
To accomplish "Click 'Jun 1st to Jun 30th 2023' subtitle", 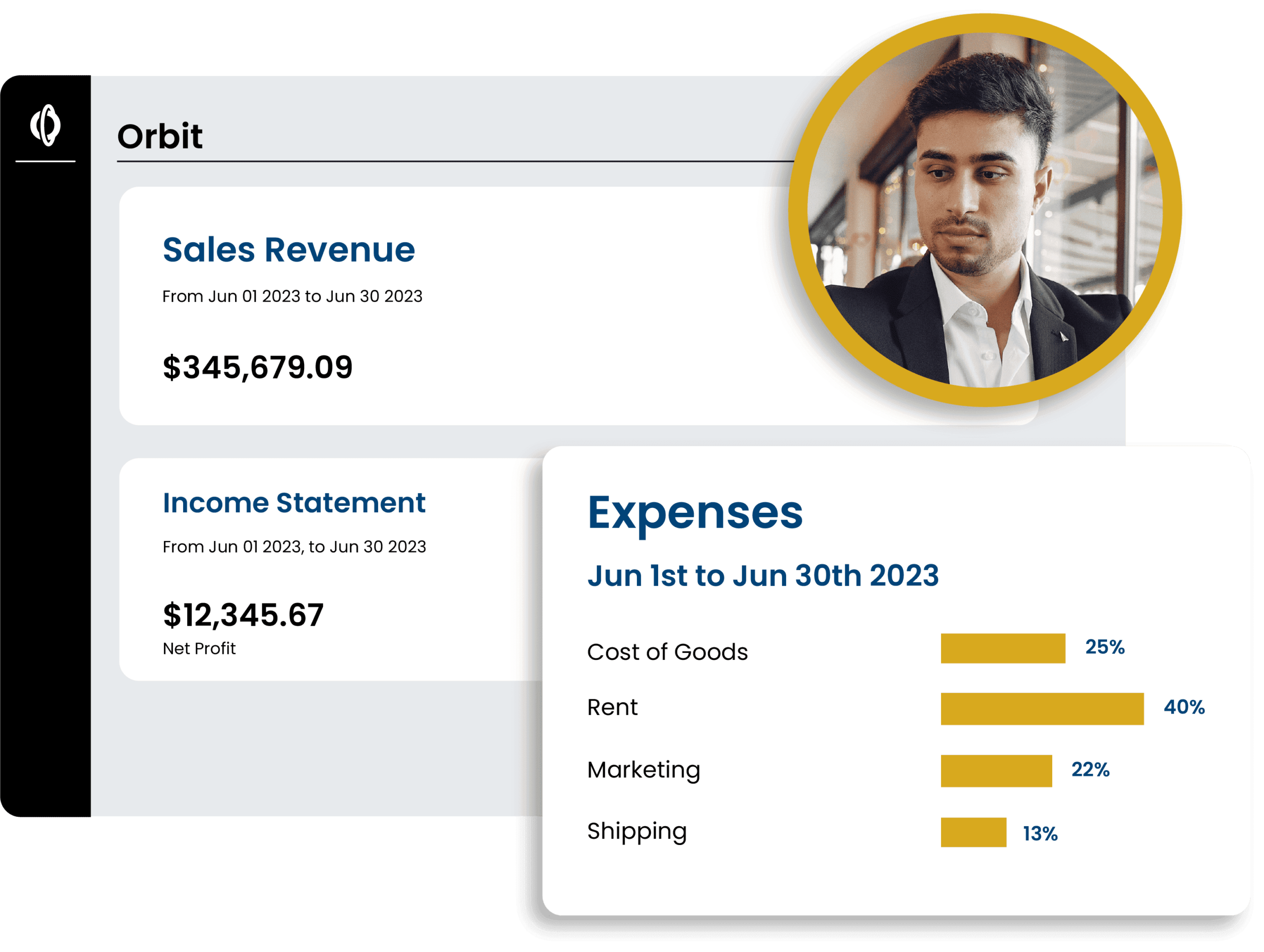I will click(763, 575).
